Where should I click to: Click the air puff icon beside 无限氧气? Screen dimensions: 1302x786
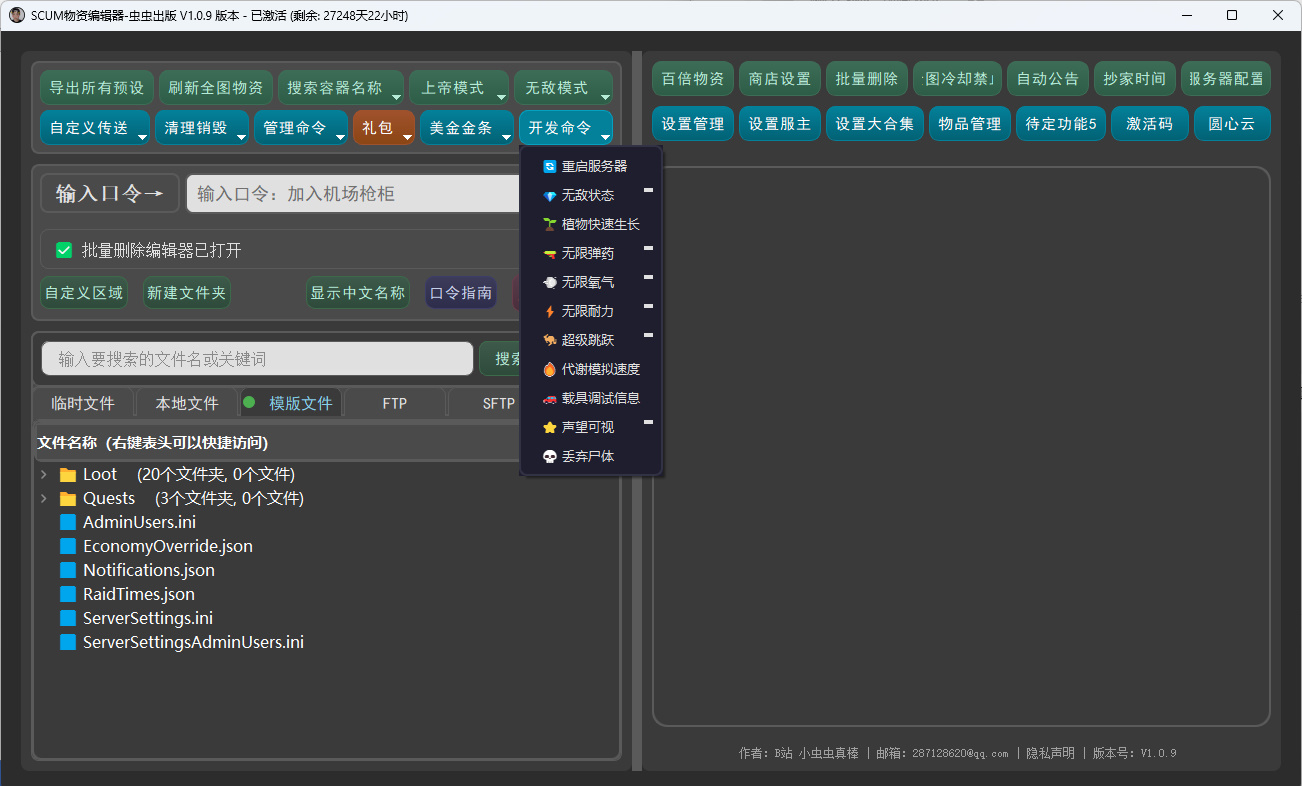pos(549,282)
